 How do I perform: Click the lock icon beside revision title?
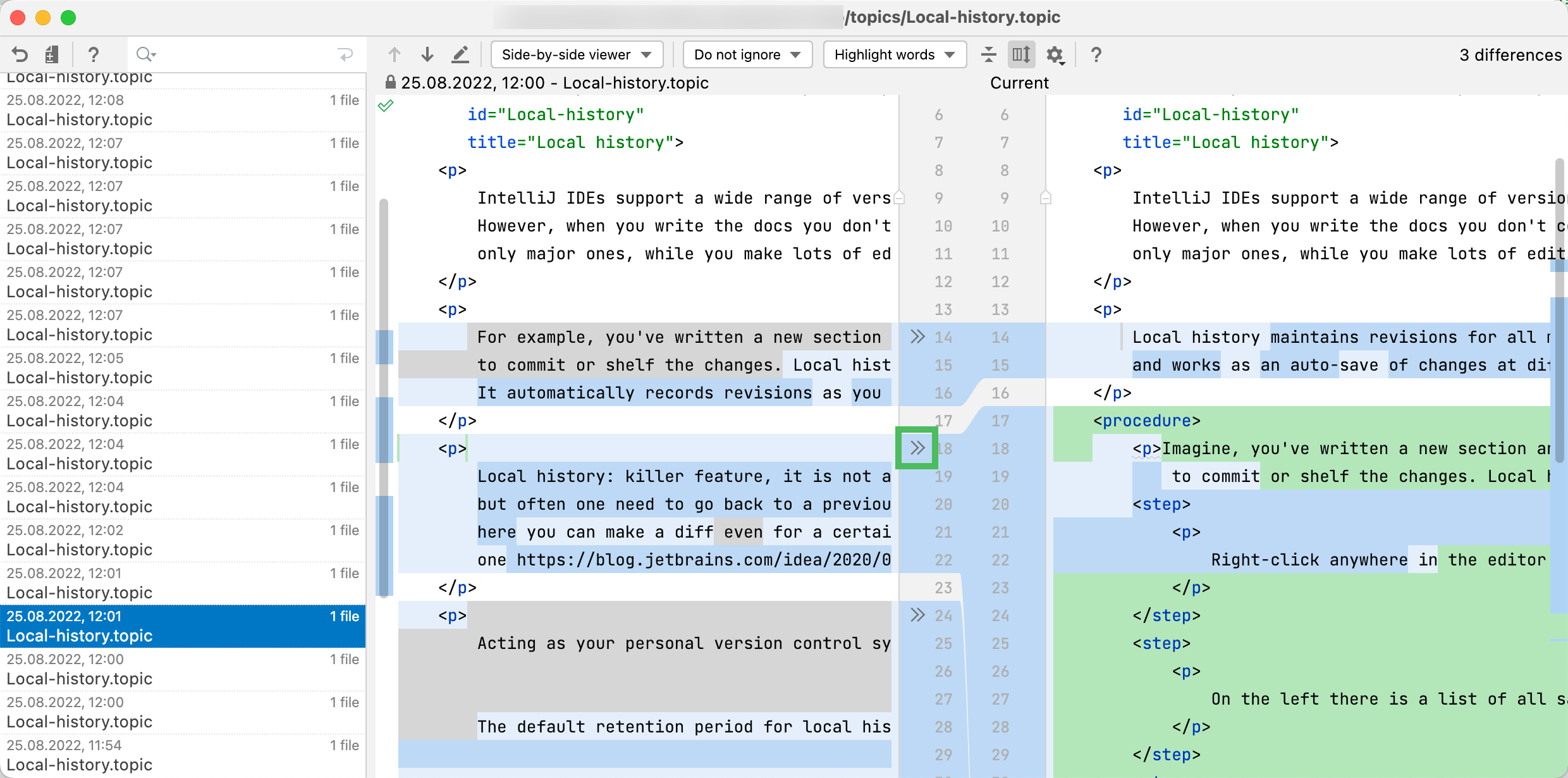click(391, 82)
